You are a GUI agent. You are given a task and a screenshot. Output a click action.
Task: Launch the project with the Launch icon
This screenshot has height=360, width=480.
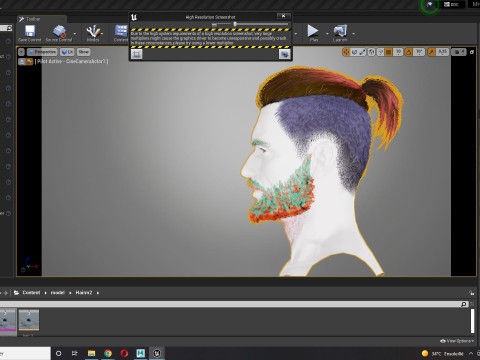pyautogui.click(x=340, y=31)
